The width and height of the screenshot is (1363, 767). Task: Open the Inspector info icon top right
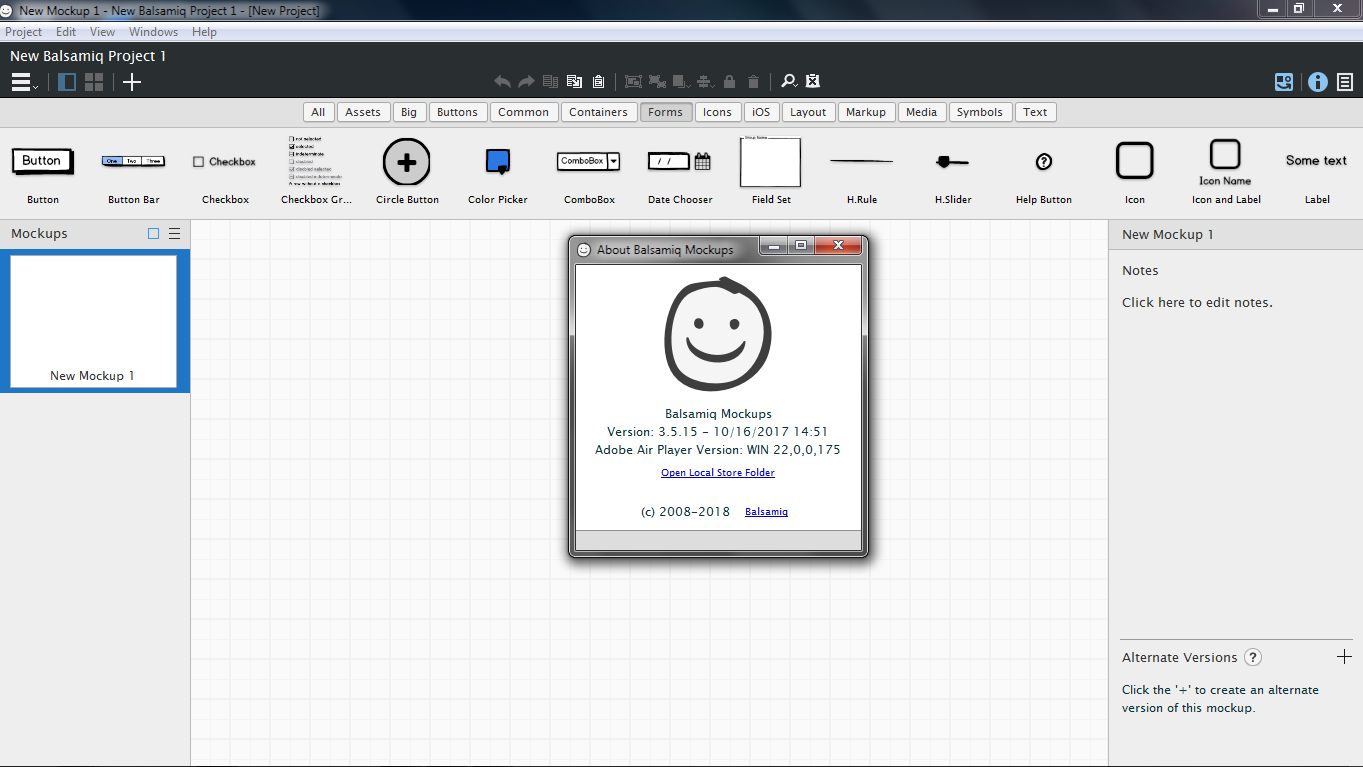tap(1317, 82)
